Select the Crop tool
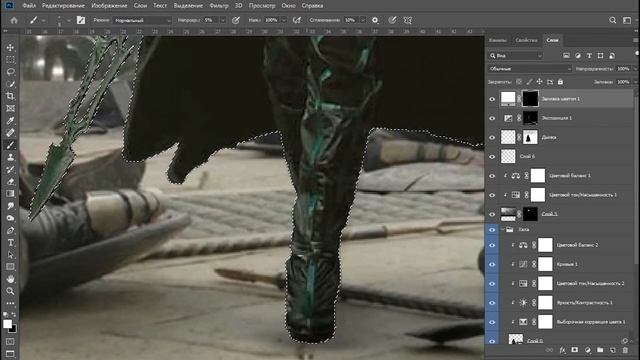This screenshot has height=360, width=640. 10,96
